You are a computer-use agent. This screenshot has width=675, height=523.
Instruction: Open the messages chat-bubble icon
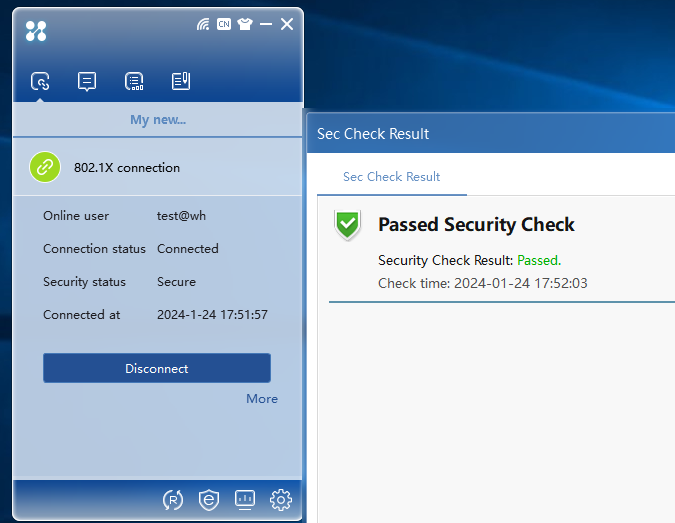[87, 81]
